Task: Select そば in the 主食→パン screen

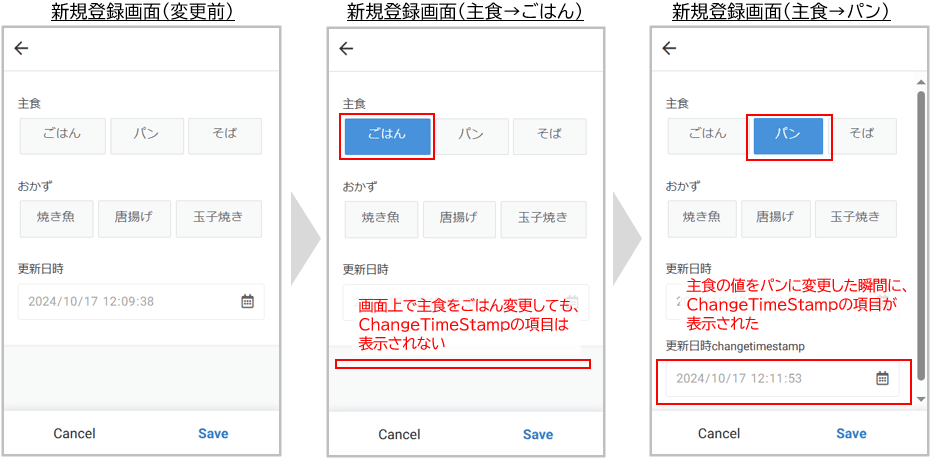Action: coord(862,136)
